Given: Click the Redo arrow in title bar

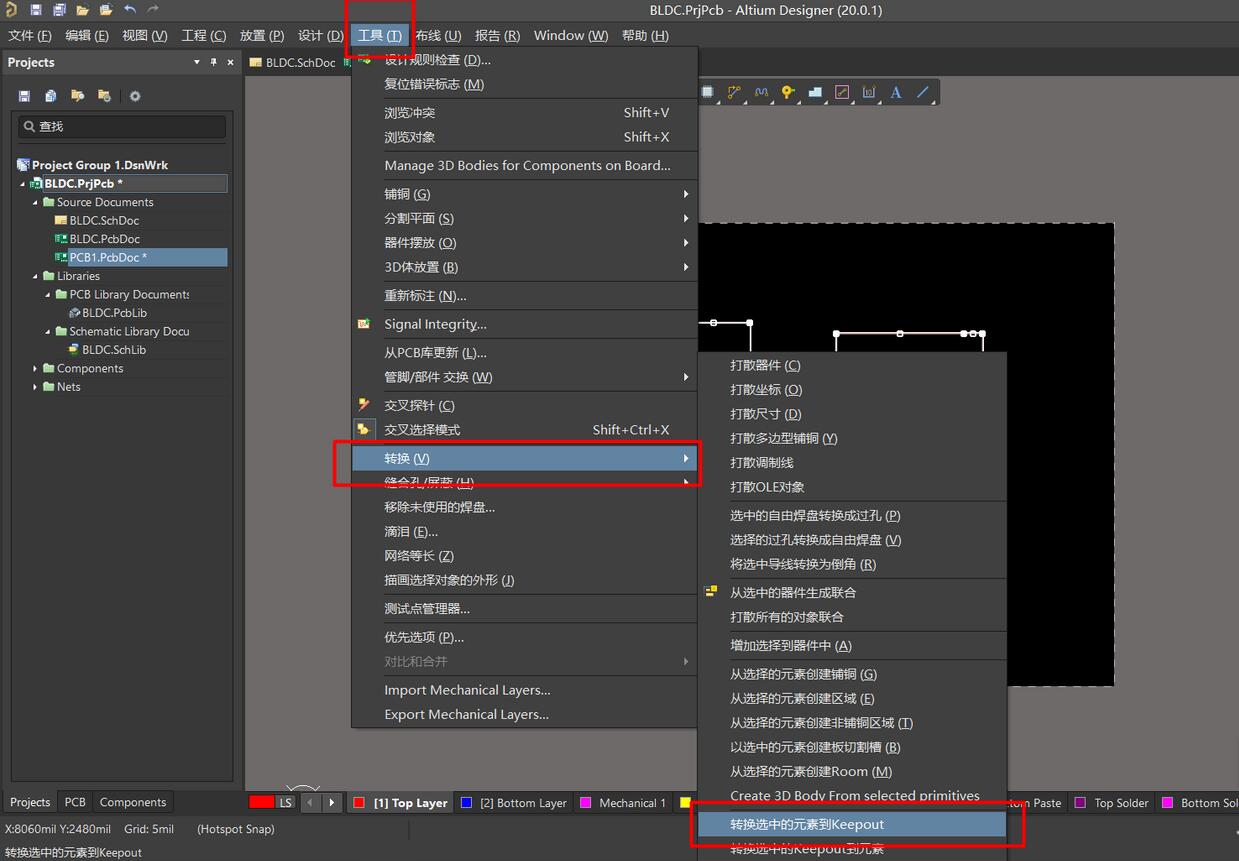Looking at the screenshot, I should tap(153, 10).
